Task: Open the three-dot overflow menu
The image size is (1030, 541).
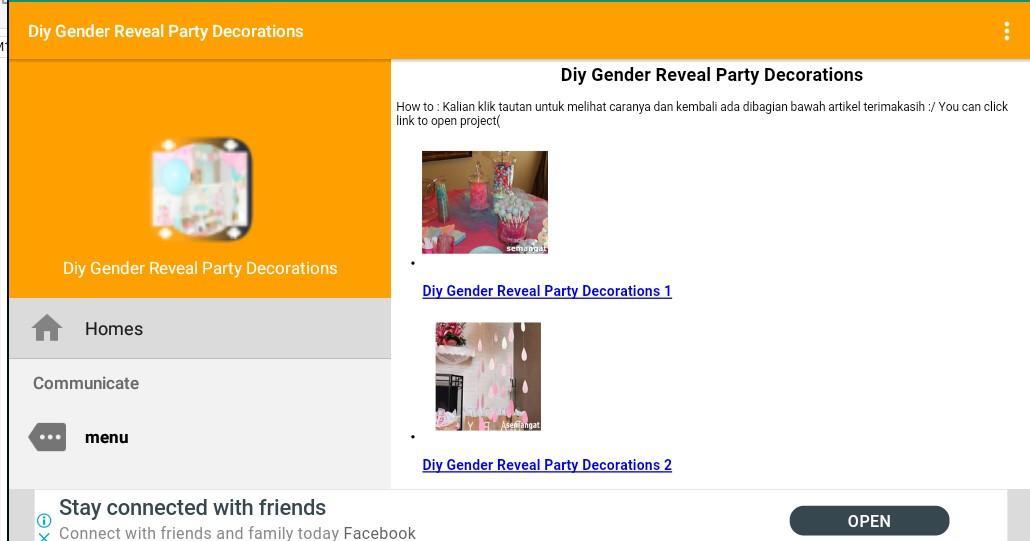Action: coord(1006,31)
